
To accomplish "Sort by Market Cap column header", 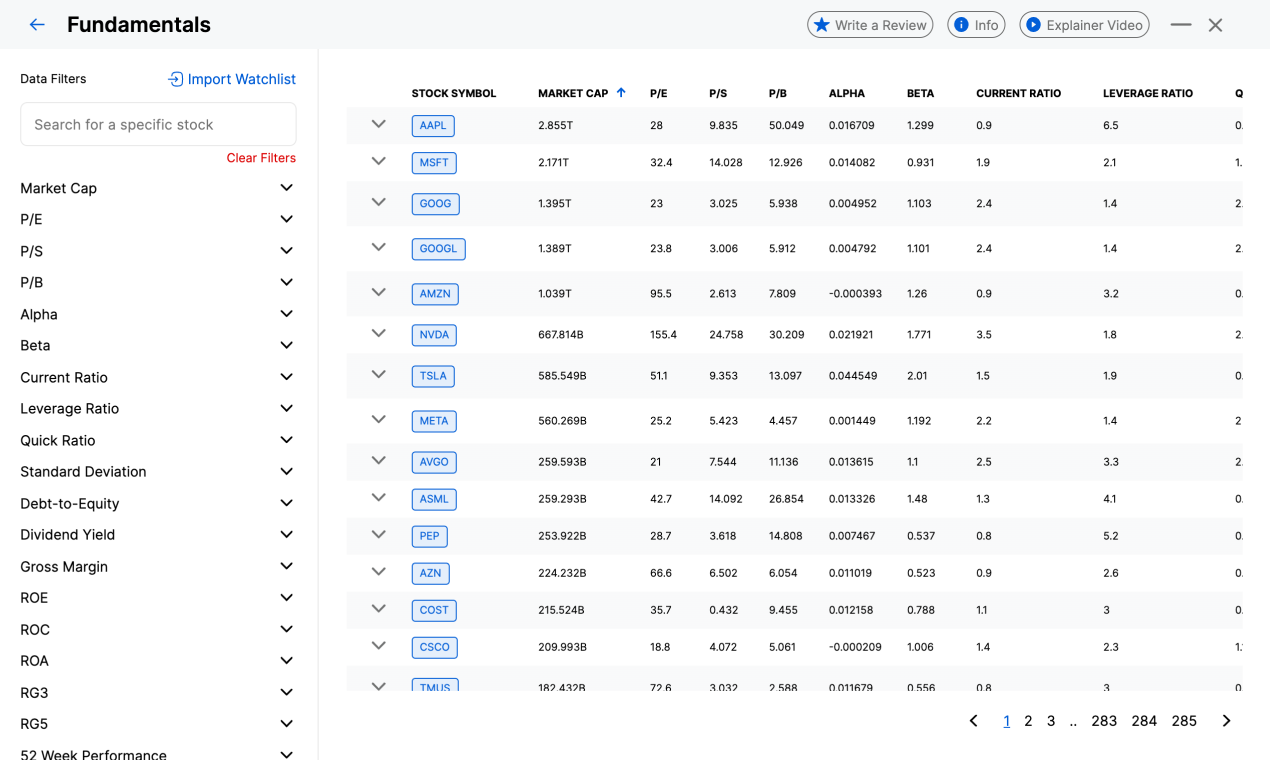I will coord(573,93).
